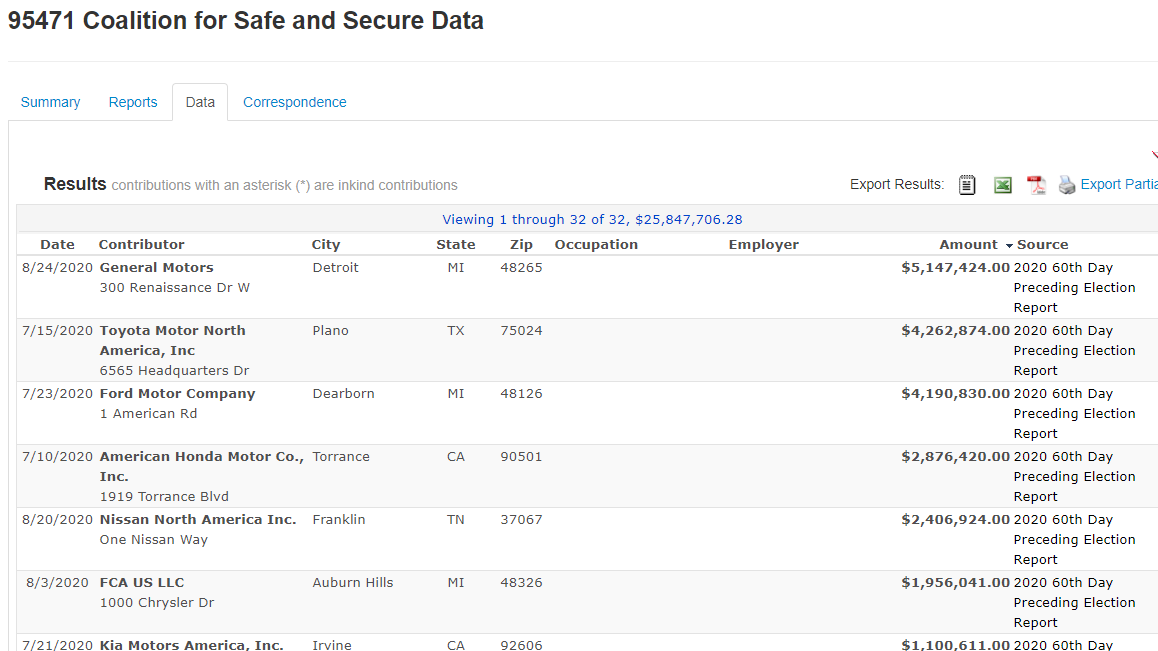
Task: Click the Amount descending sort arrow
Action: pos(1009,245)
